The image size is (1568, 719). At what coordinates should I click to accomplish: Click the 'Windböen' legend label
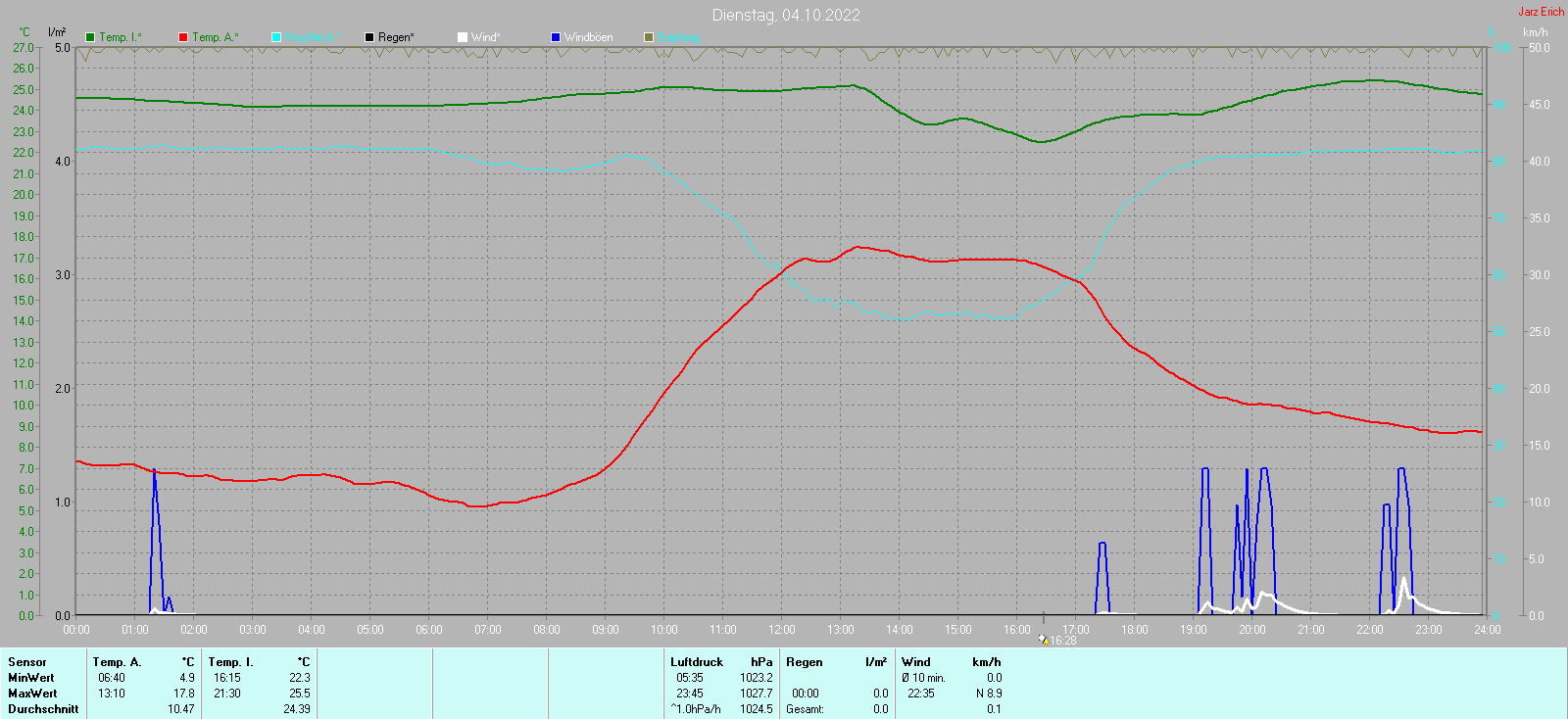point(589,37)
